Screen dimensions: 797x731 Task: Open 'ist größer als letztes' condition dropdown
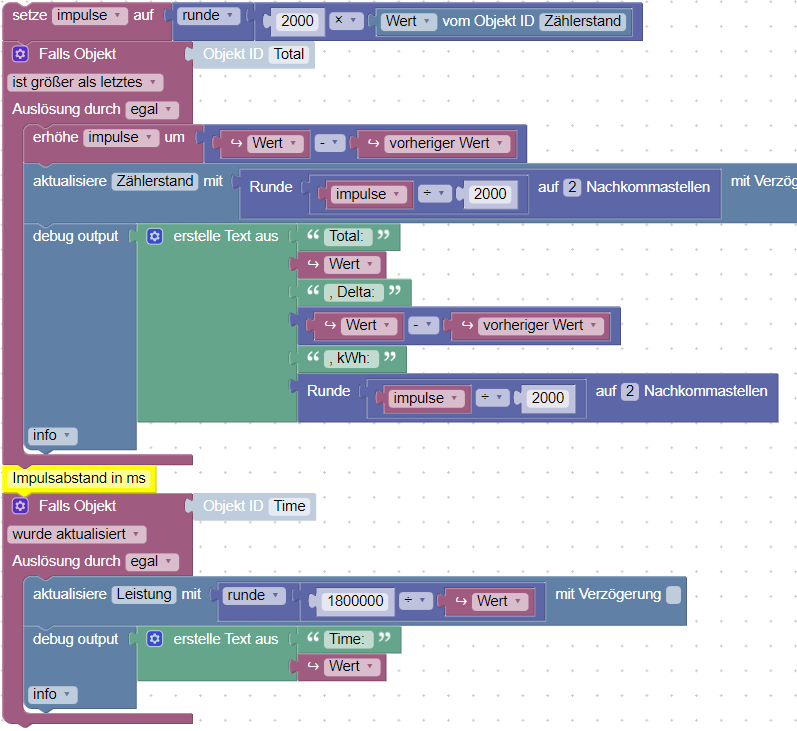pos(85,82)
